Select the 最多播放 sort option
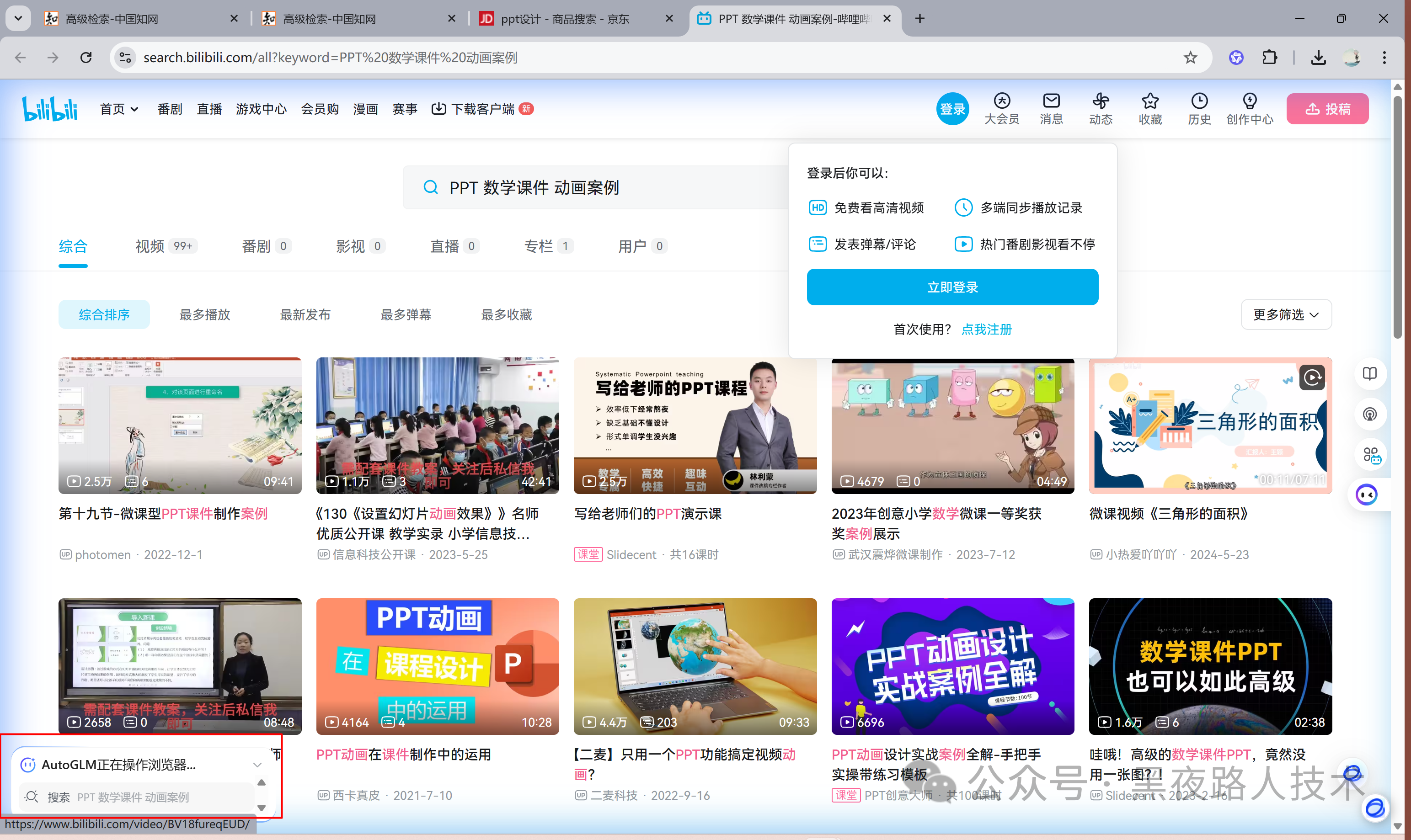Image resolution: width=1411 pixels, height=840 pixels. pos(204,315)
